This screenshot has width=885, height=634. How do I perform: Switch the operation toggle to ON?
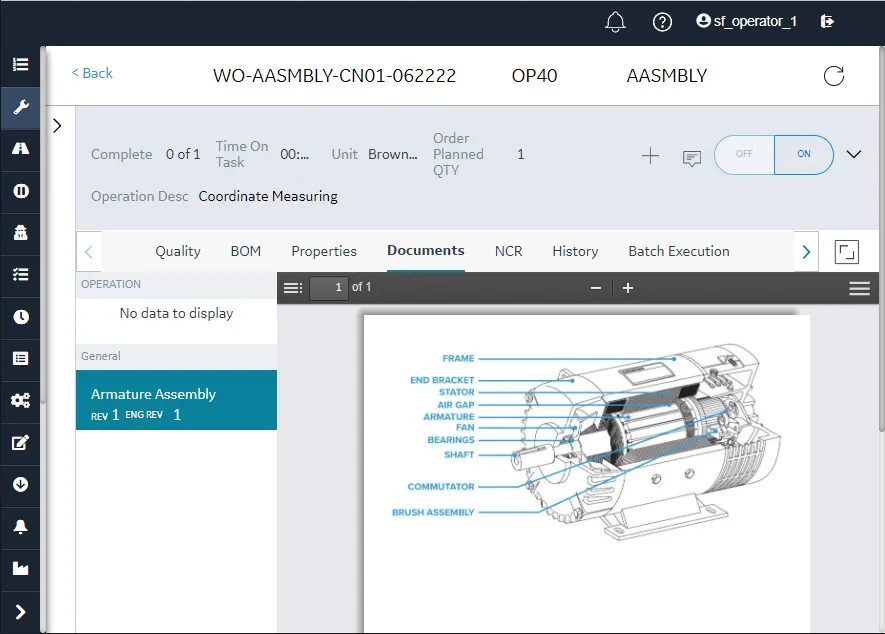[804, 154]
